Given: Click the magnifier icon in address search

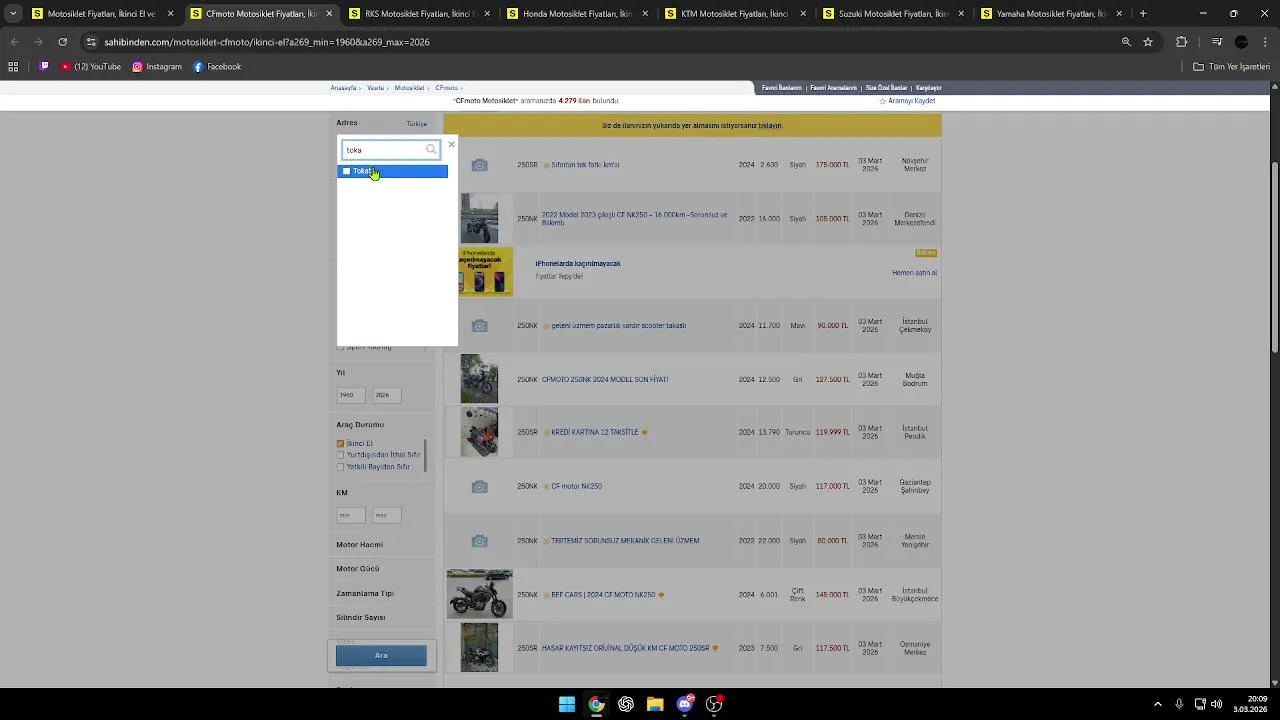Looking at the screenshot, I should pyautogui.click(x=431, y=150).
